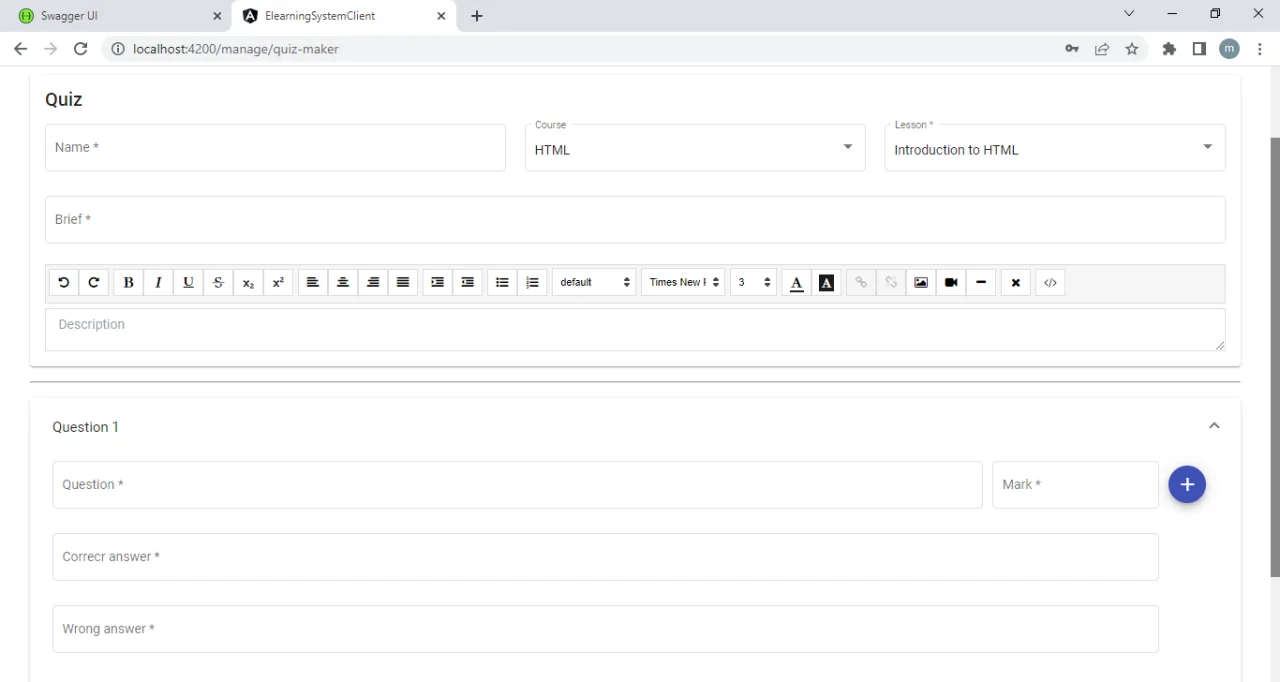
Task: Focus the Brief input field
Action: pos(635,220)
